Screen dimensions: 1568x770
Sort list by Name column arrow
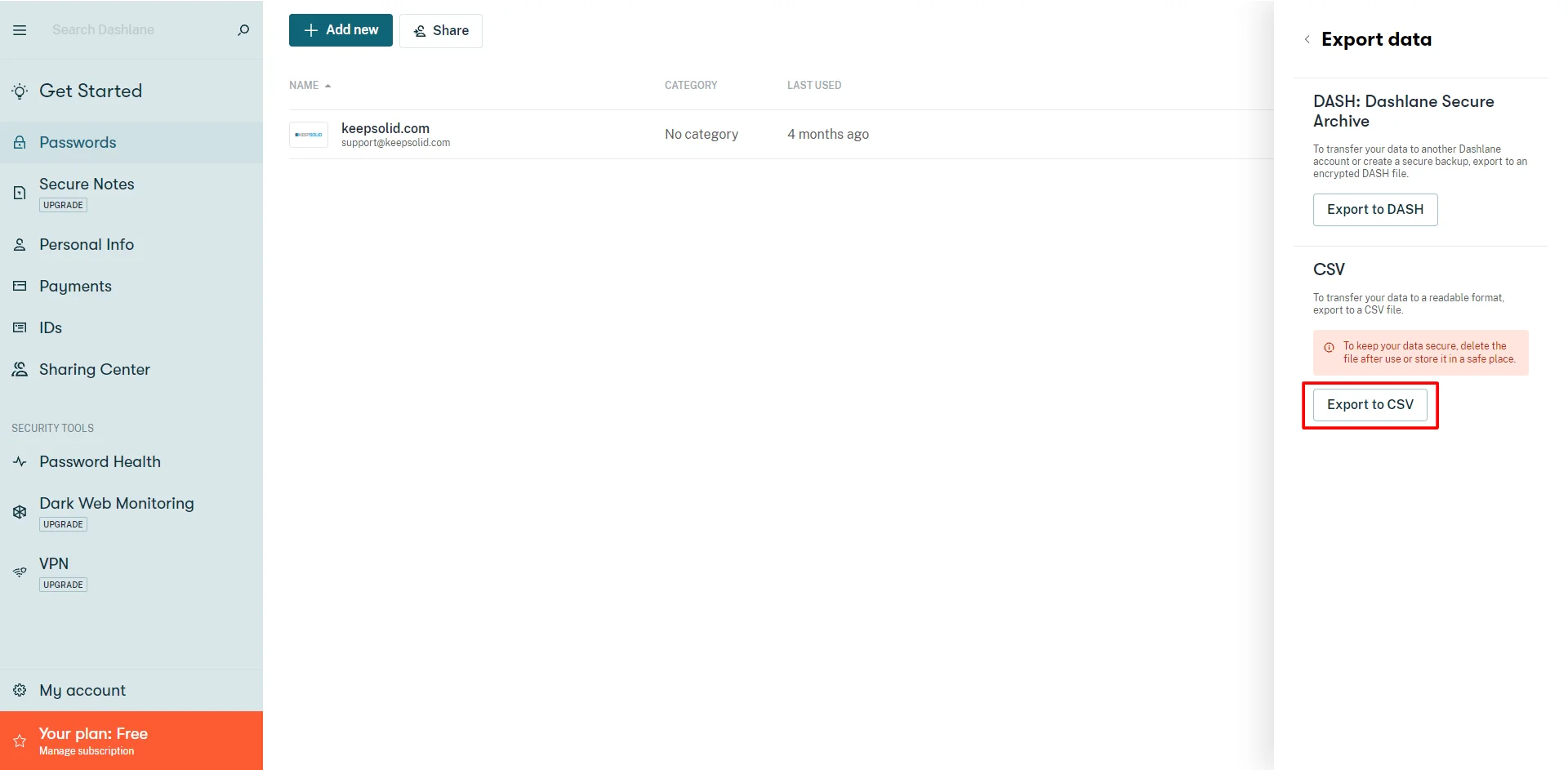pos(327,86)
